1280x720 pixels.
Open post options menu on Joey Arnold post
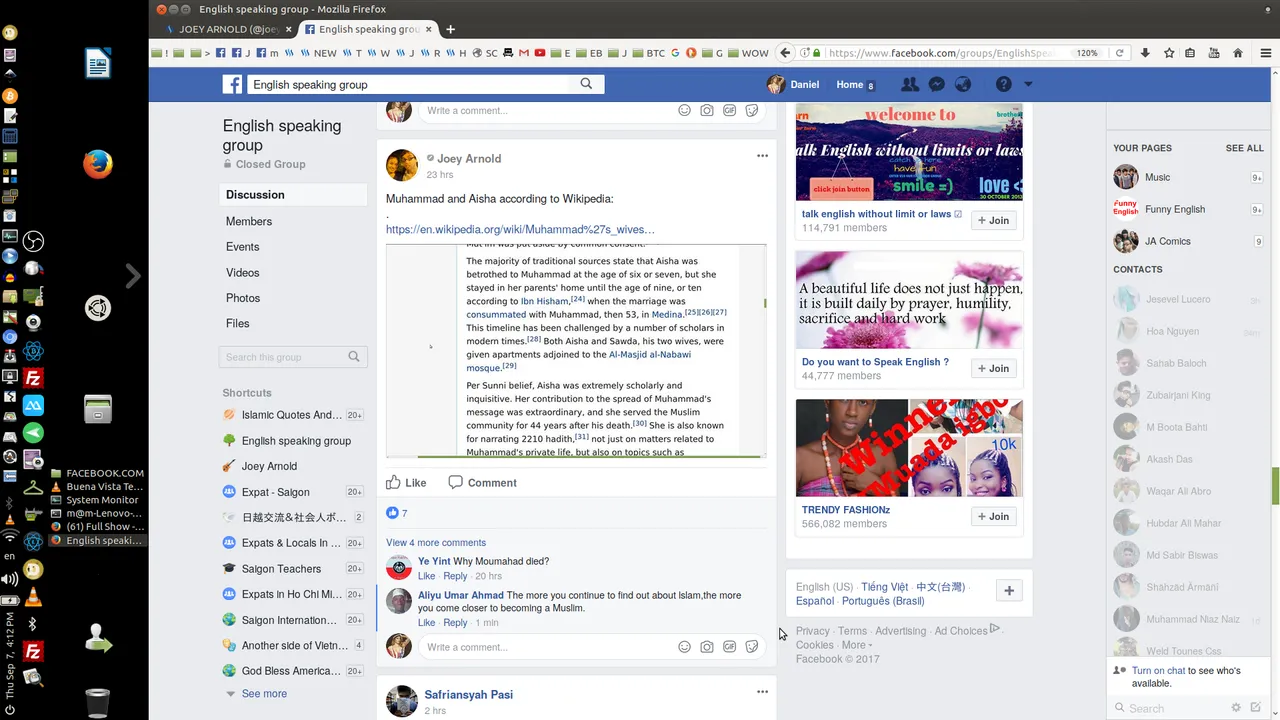point(762,156)
